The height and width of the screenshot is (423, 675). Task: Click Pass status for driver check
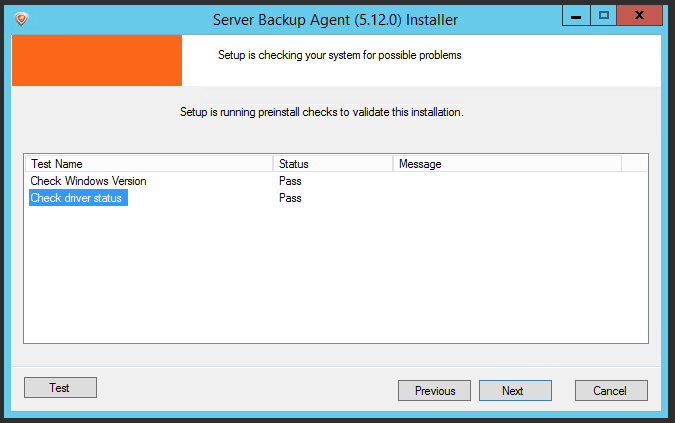coord(290,198)
